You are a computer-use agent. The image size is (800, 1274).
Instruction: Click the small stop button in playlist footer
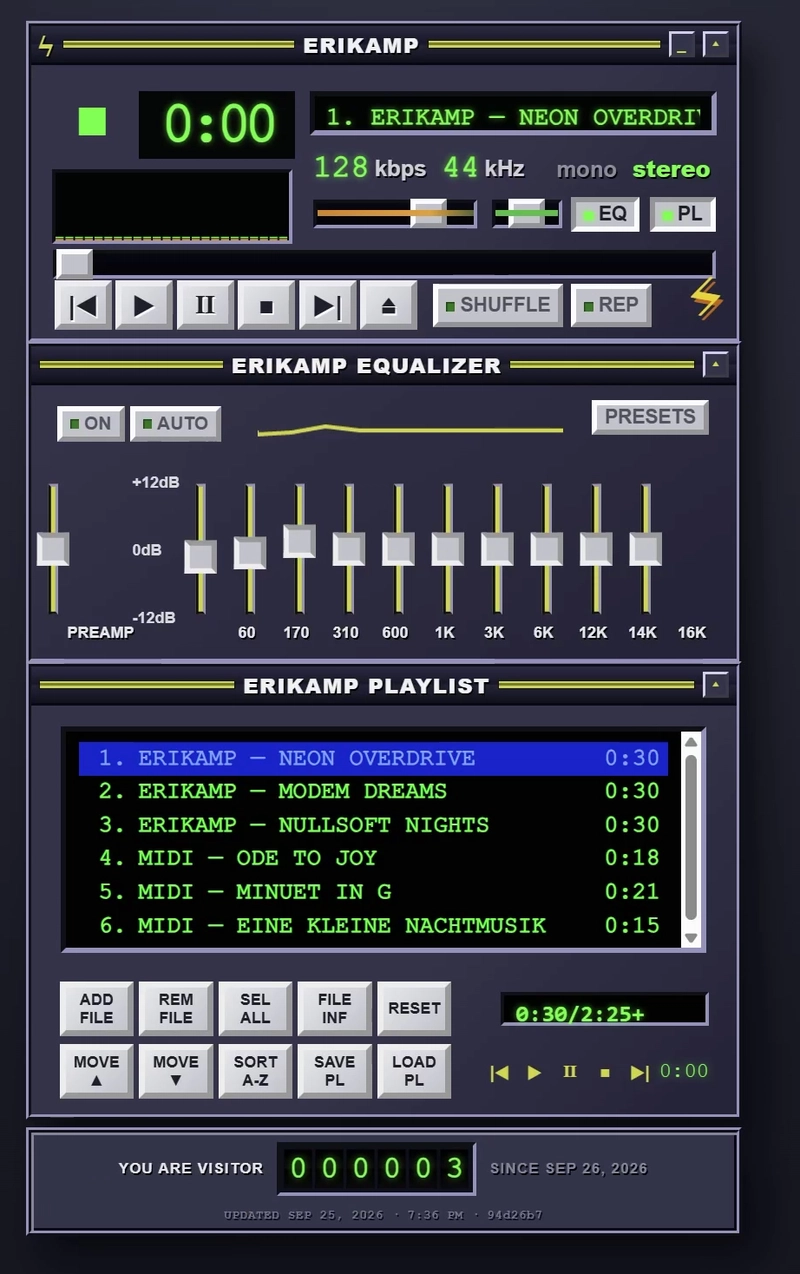coord(605,1072)
